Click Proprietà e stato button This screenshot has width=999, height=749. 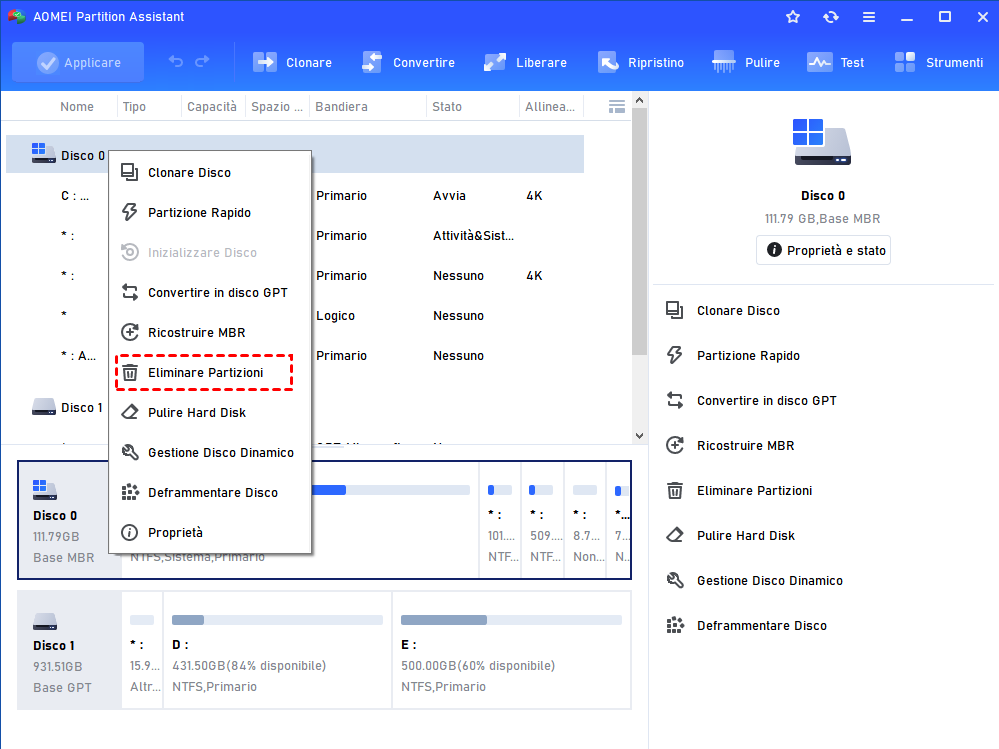click(x=823, y=250)
